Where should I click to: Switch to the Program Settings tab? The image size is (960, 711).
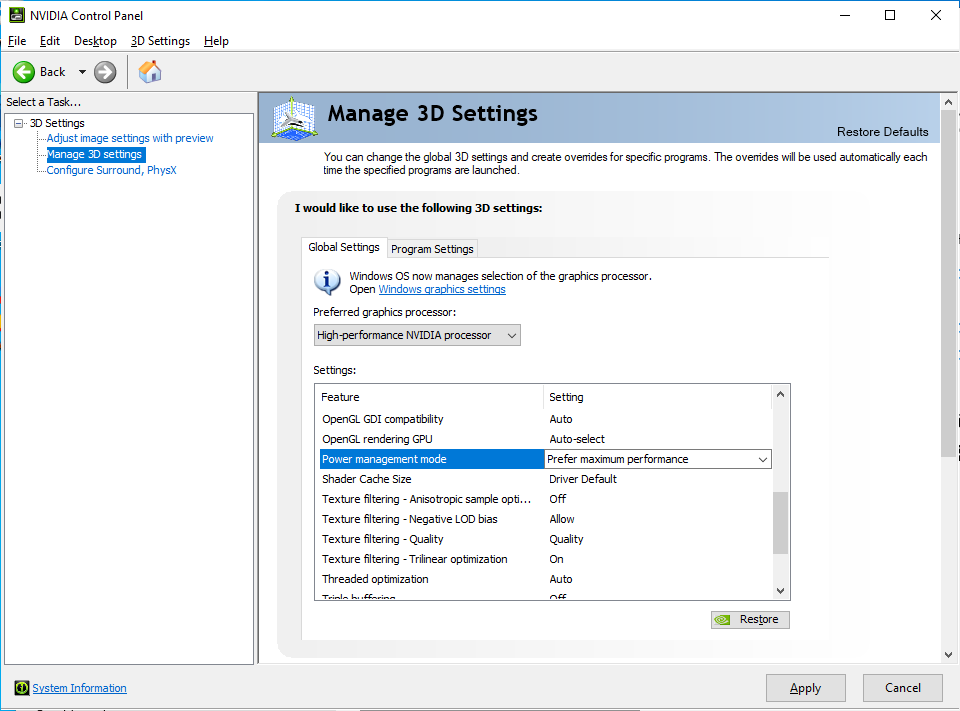[432, 249]
